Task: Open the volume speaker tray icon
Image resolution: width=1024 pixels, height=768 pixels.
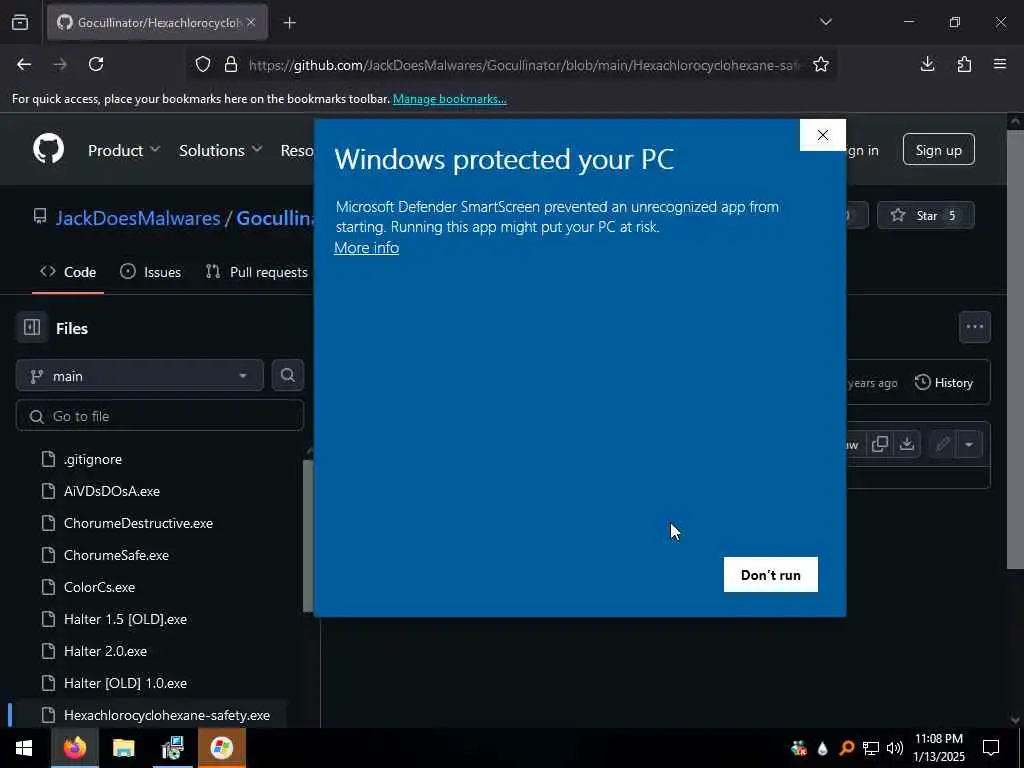Action: click(895, 748)
